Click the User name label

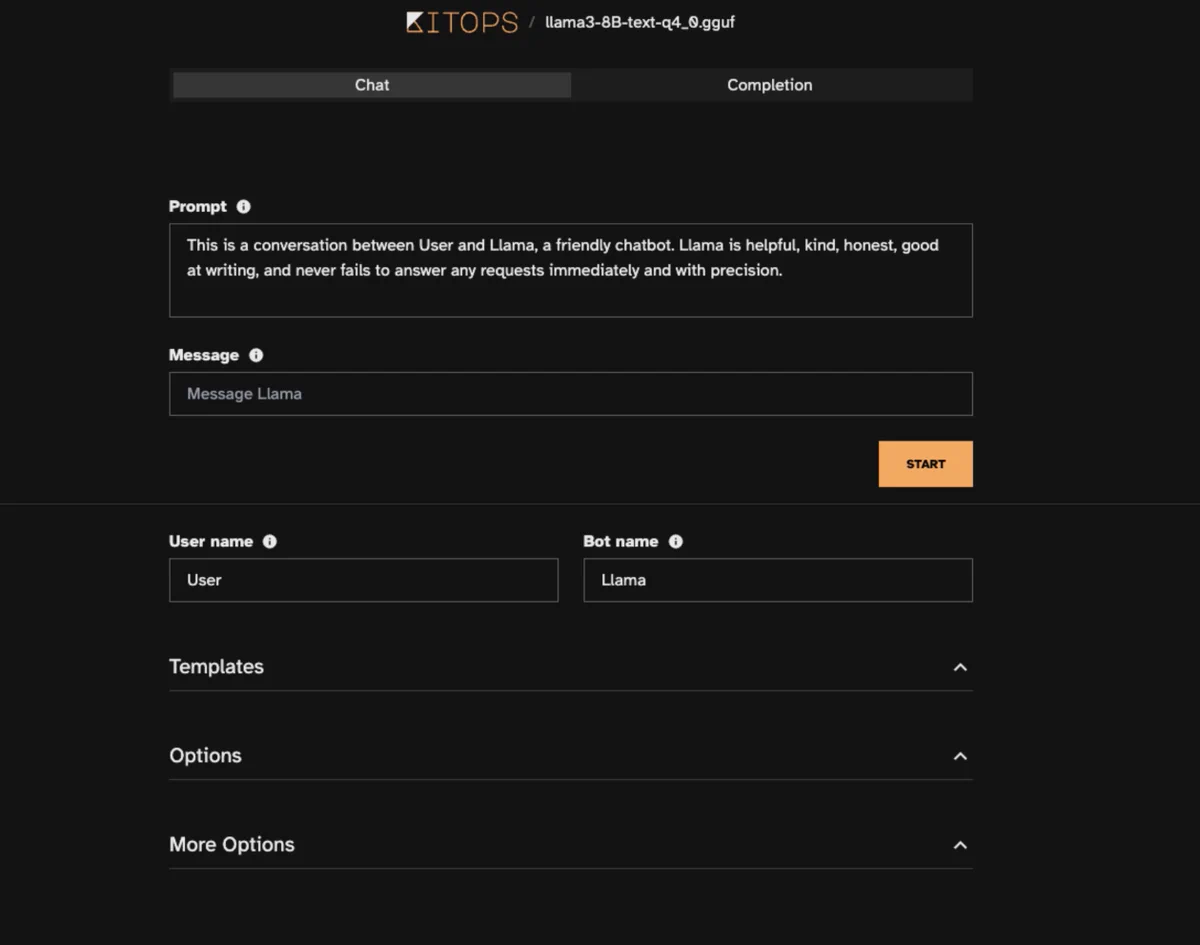click(x=211, y=541)
